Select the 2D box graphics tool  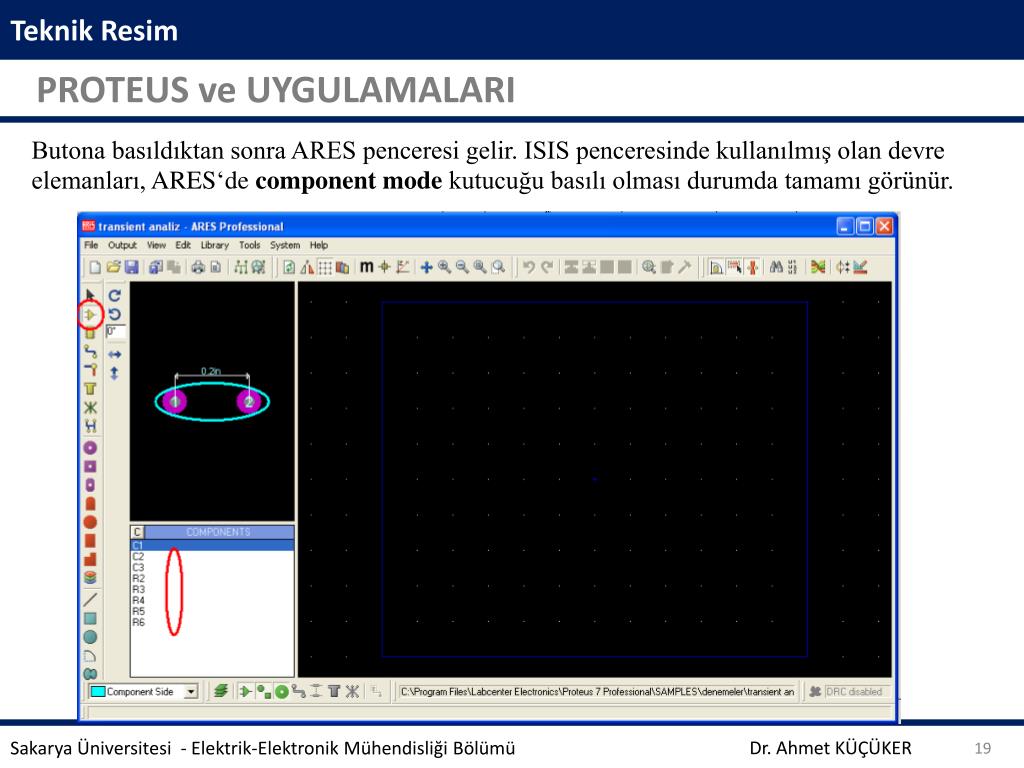[x=90, y=618]
